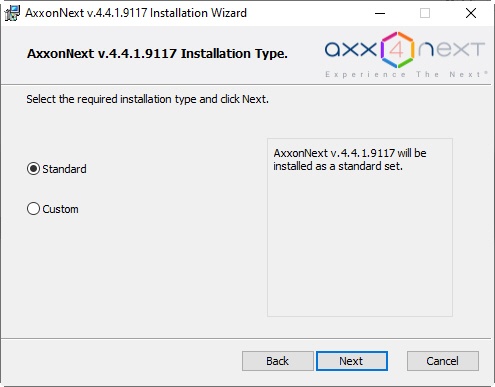
Task: Click the 'Custom' option label text
Action: (60, 209)
